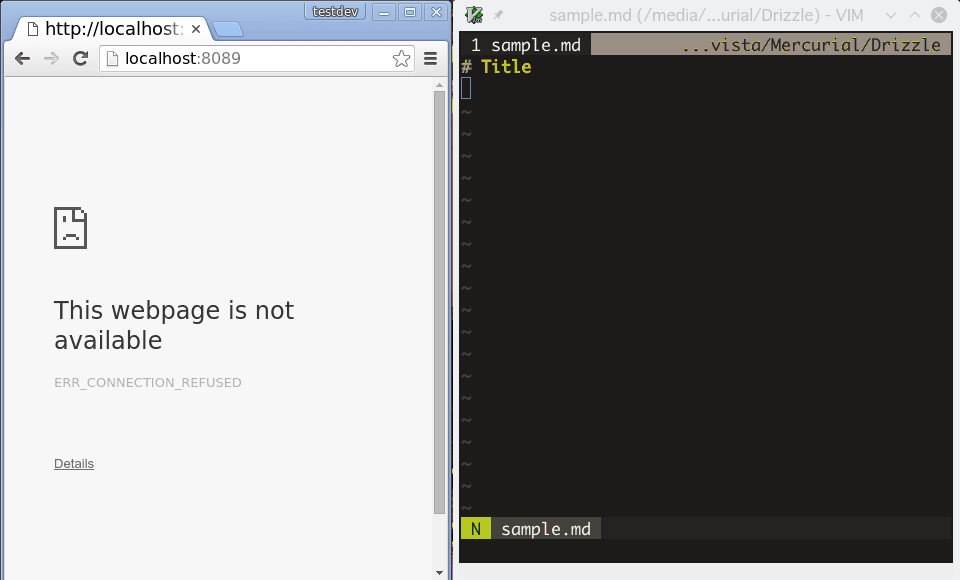Bookmark this page with the star icon
Image resolution: width=960 pixels, height=580 pixels.
coord(401,59)
